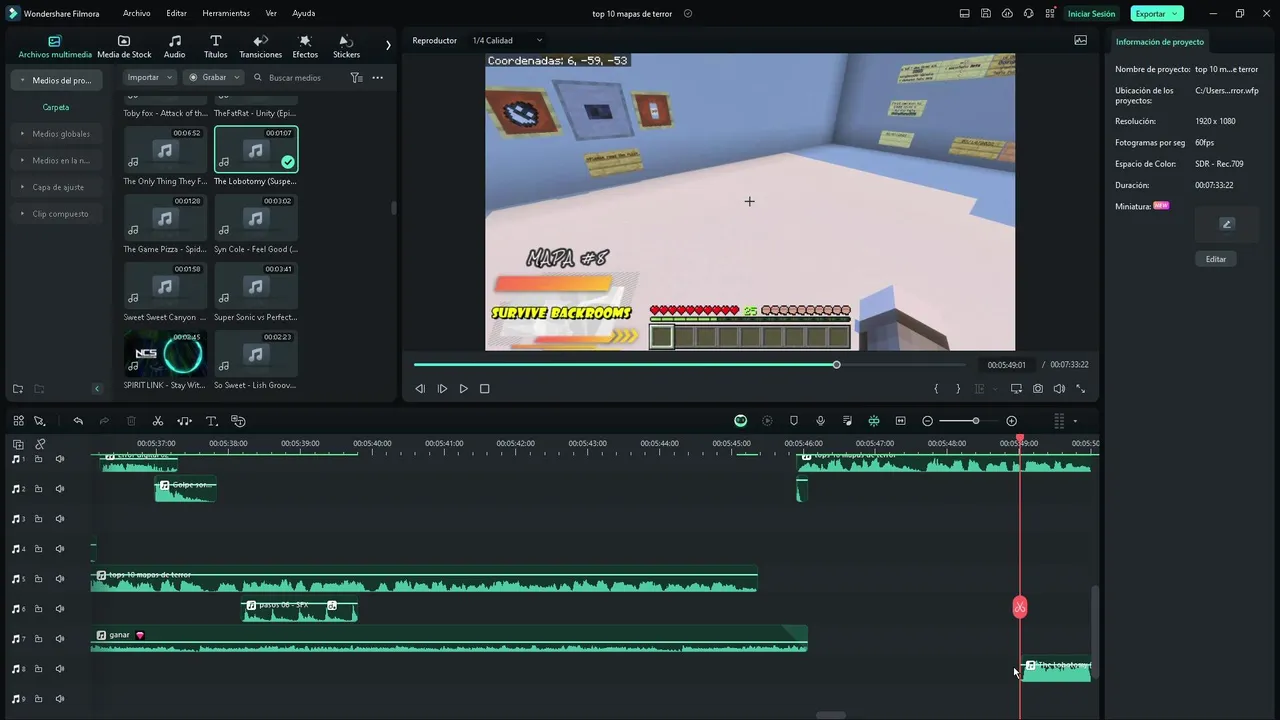Set mark-out point with right brace
This screenshot has width=1280, height=720.
(958, 389)
